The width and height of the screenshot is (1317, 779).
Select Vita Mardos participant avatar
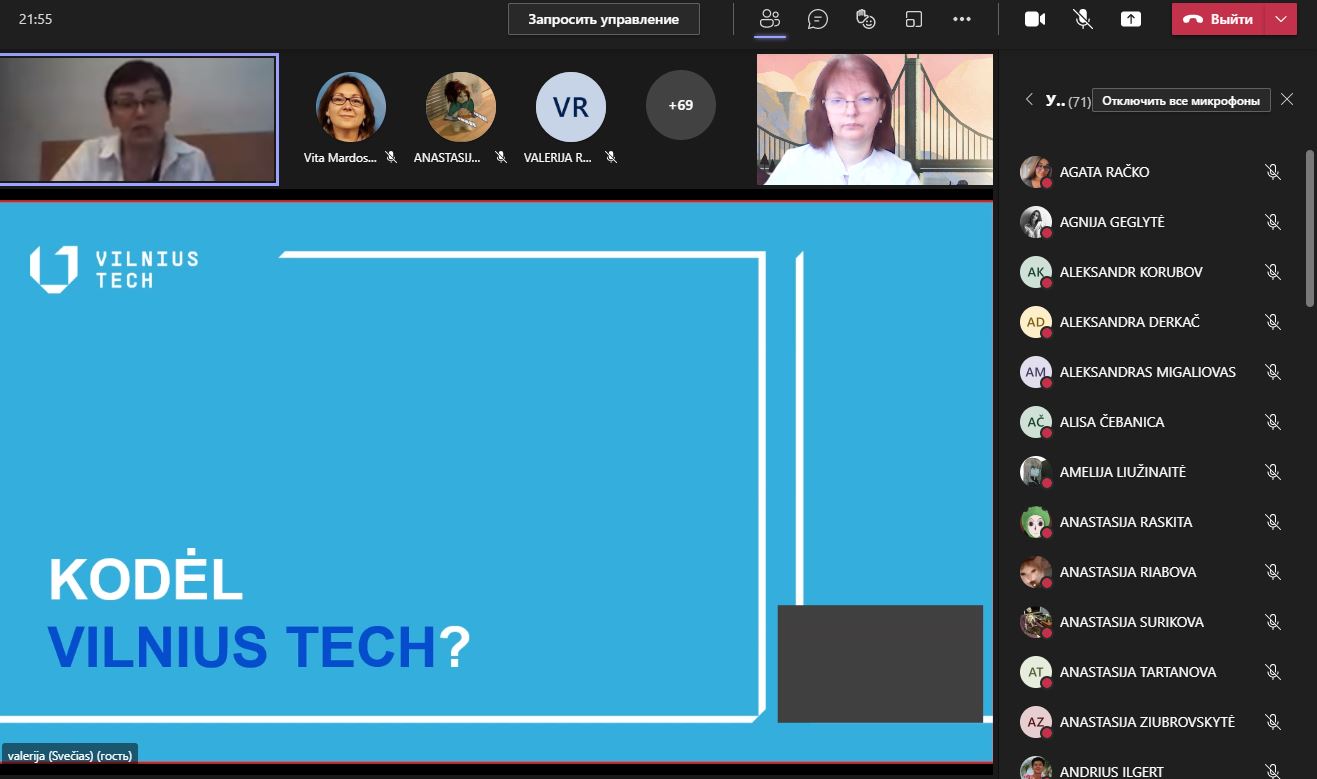[351, 106]
